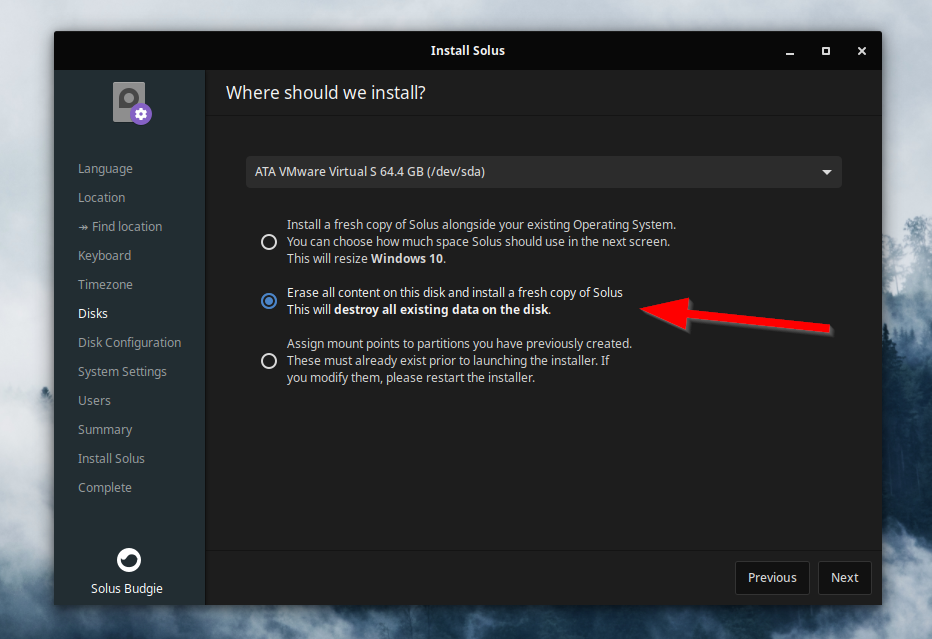Viewport: 932px width, 639px height.
Task: Select erase all content on disk option
Action: (x=269, y=301)
